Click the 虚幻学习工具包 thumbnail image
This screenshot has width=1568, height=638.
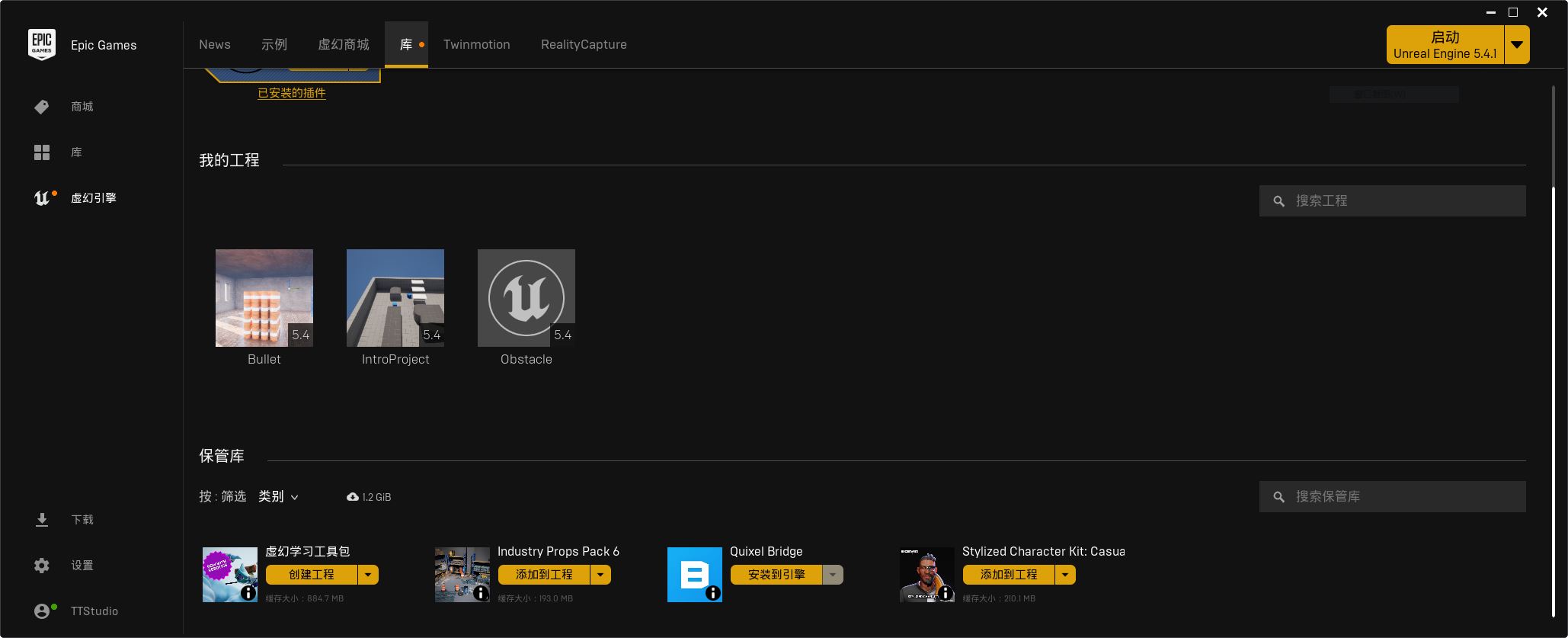click(230, 575)
